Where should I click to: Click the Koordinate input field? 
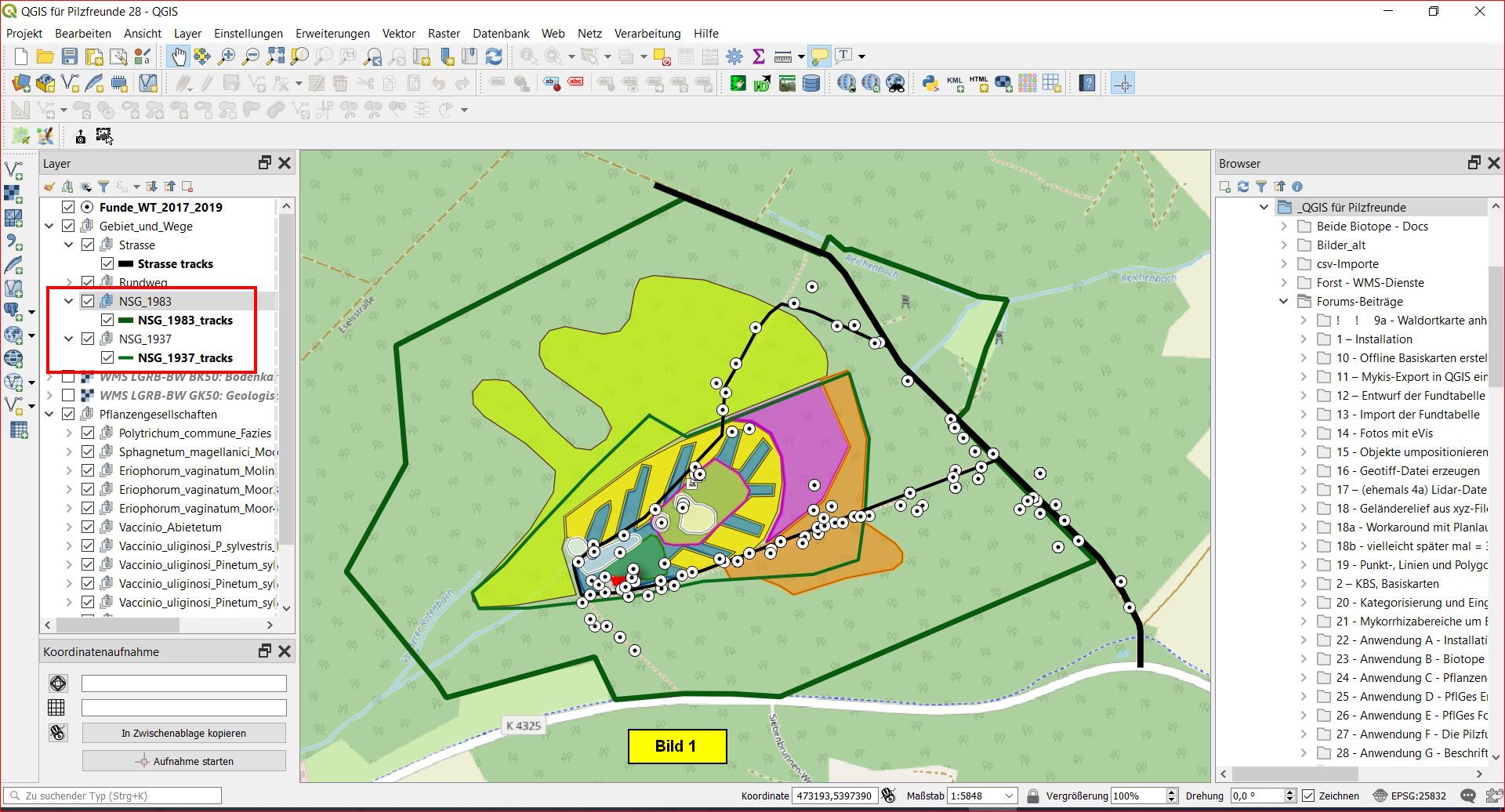834,796
